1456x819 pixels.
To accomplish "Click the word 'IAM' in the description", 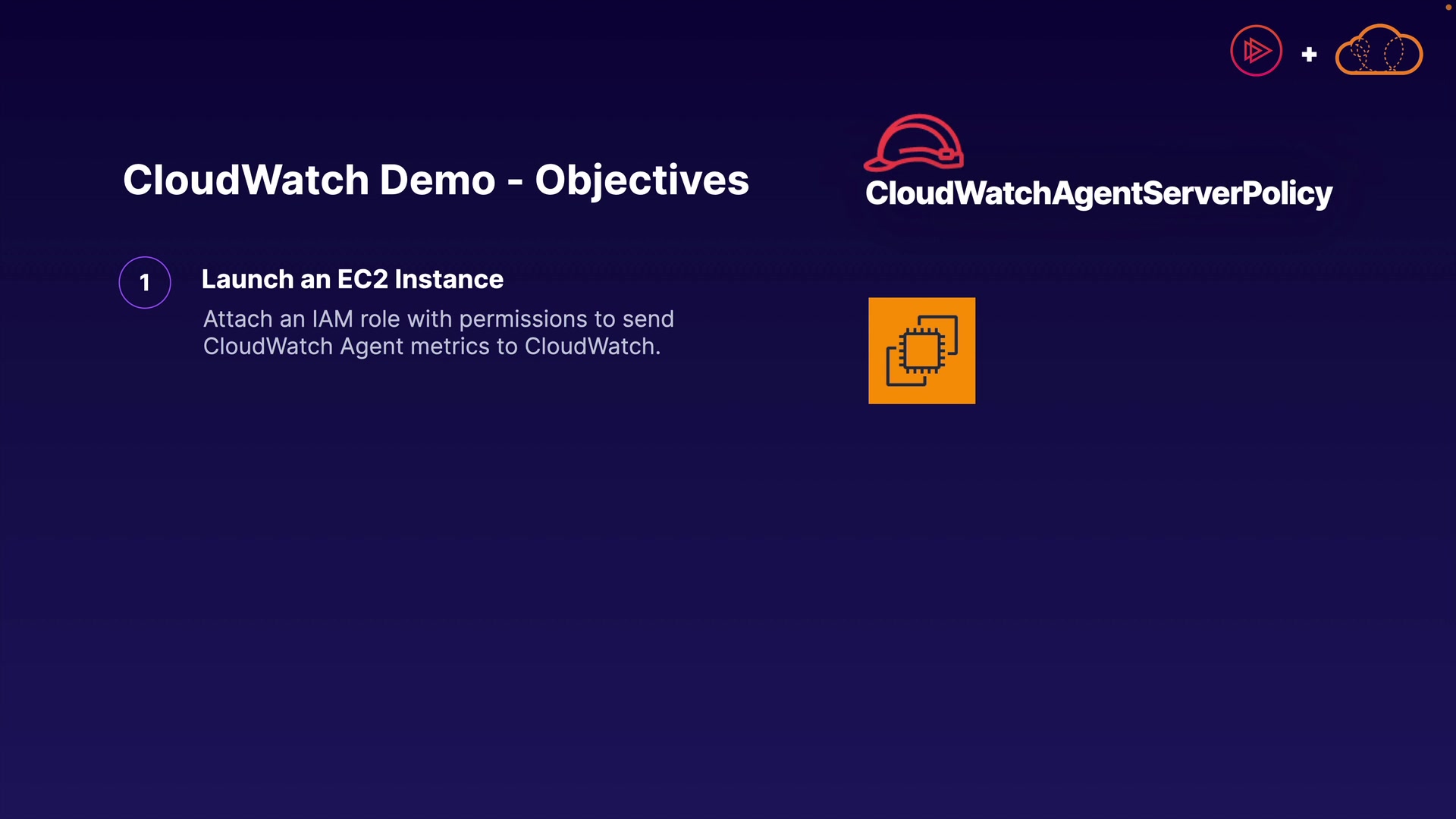I will (332, 319).
